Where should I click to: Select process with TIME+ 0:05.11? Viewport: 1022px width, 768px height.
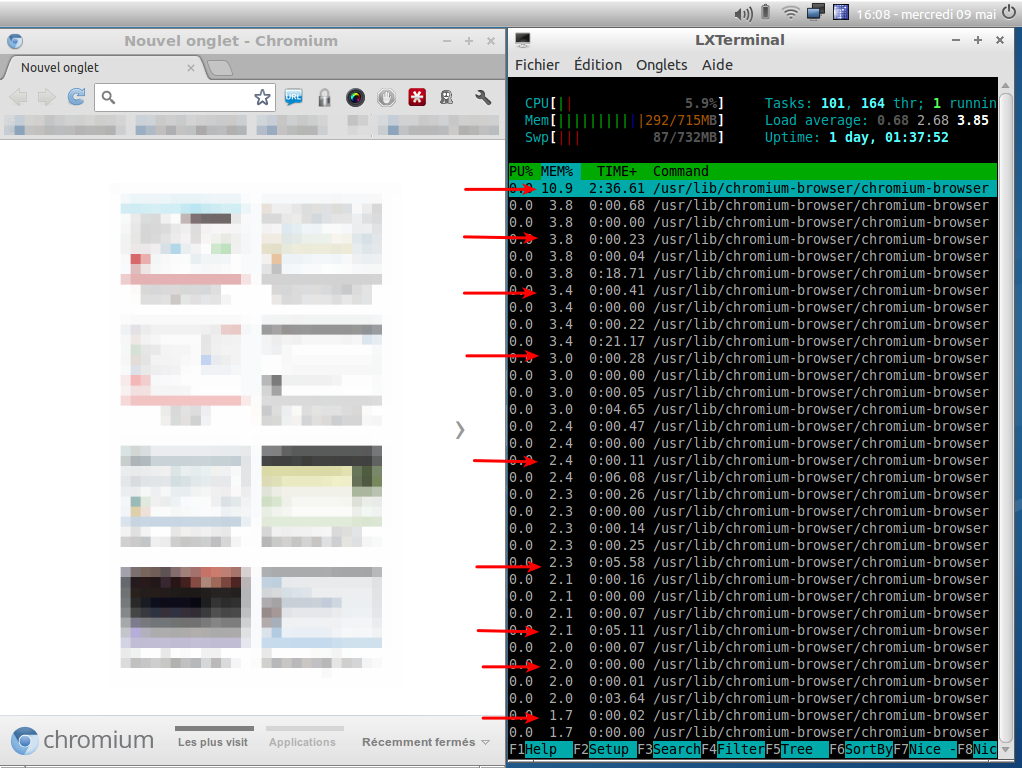pyautogui.click(x=753, y=630)
